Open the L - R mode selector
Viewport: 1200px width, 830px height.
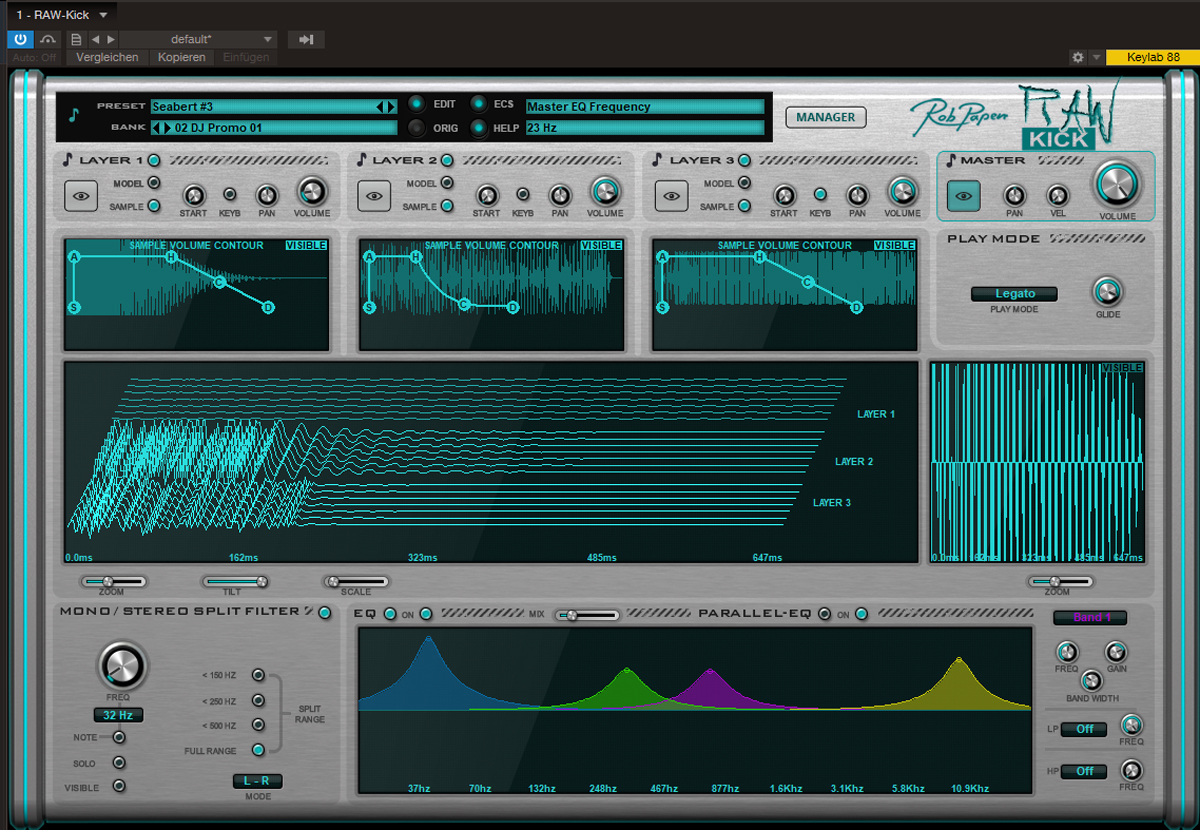point(259,780)
